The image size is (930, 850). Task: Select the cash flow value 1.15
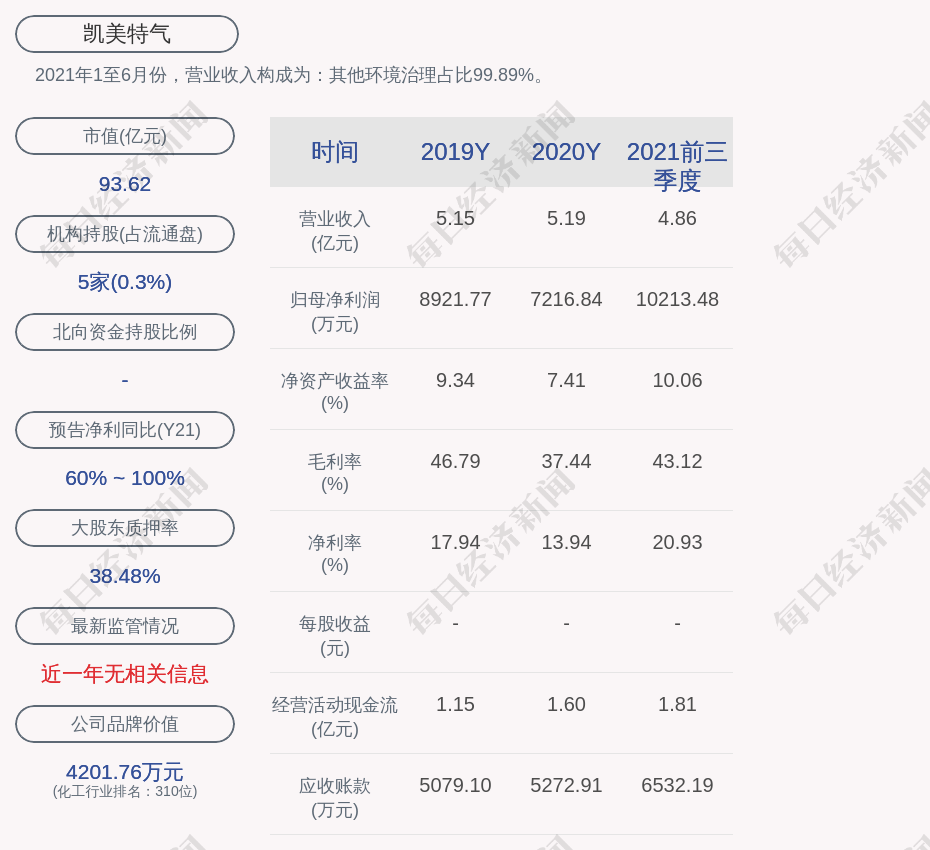coord(455,704)
